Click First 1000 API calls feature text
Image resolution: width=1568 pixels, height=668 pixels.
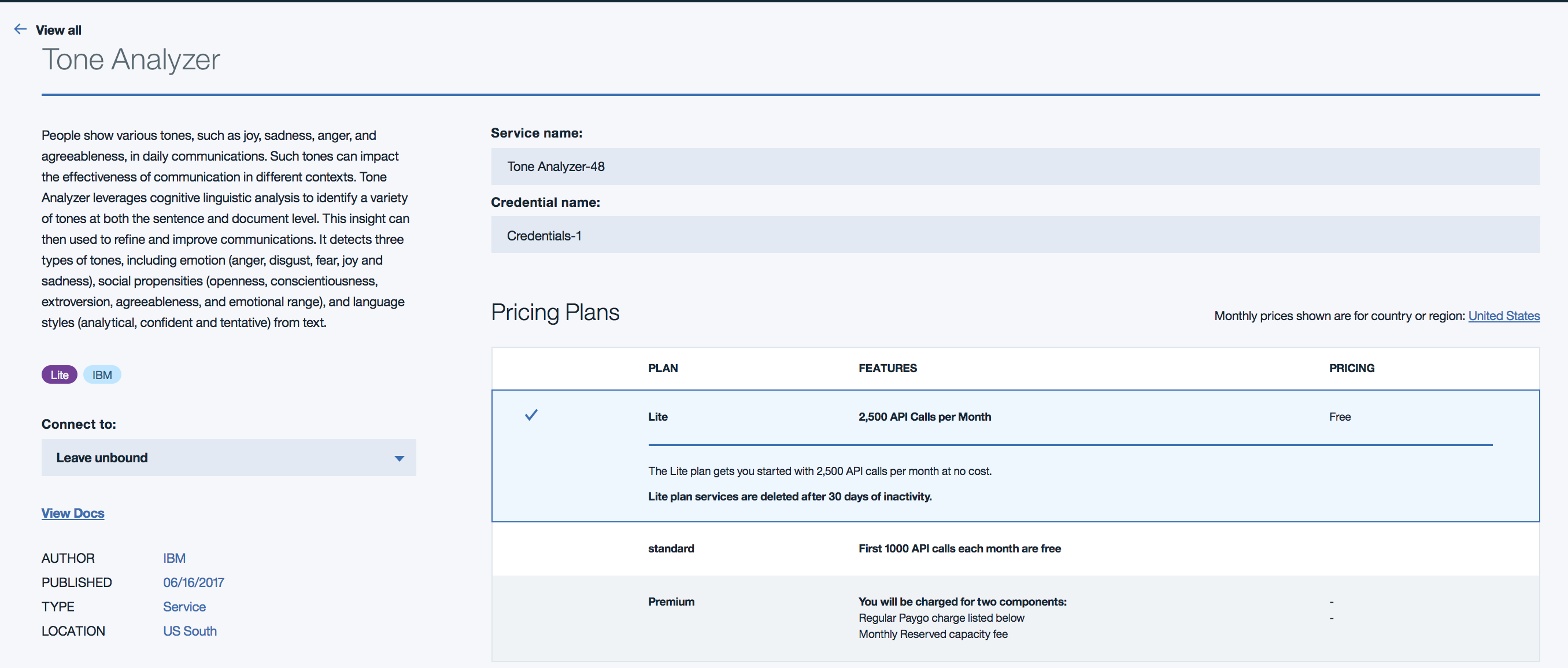(959, 548)
